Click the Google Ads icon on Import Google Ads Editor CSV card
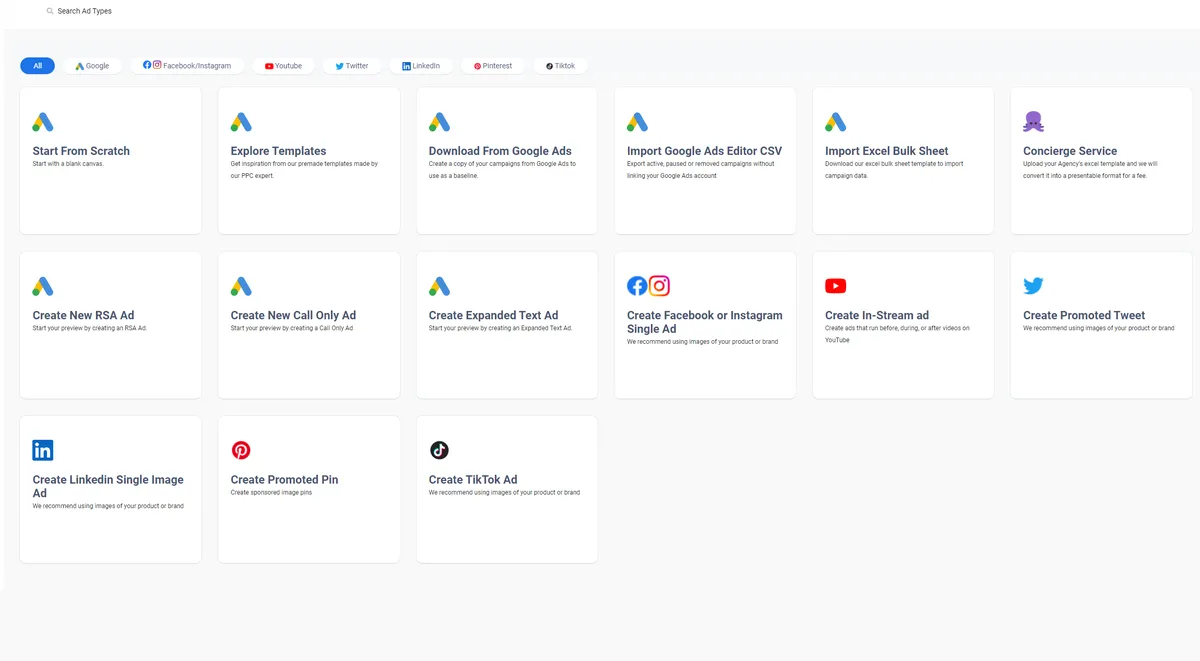This screenshot has width=1200, height=661. tap(637, 122)
